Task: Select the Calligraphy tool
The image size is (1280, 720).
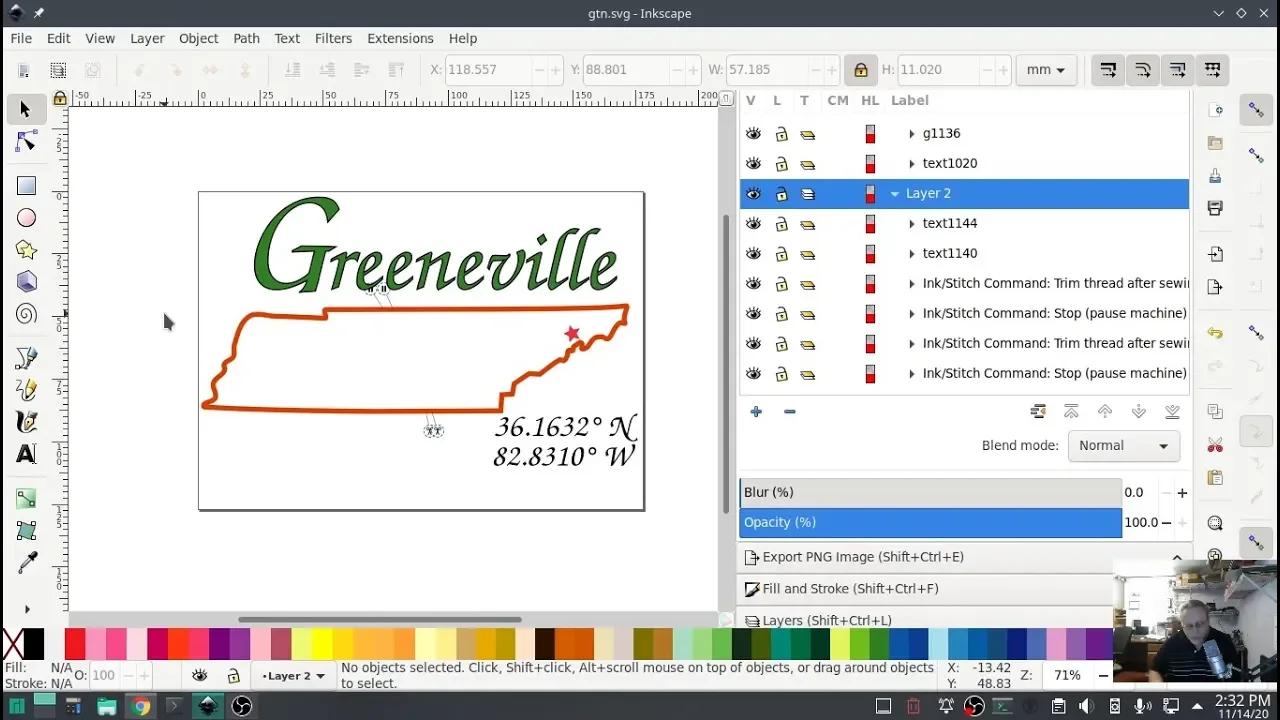Action: point(27,421)
